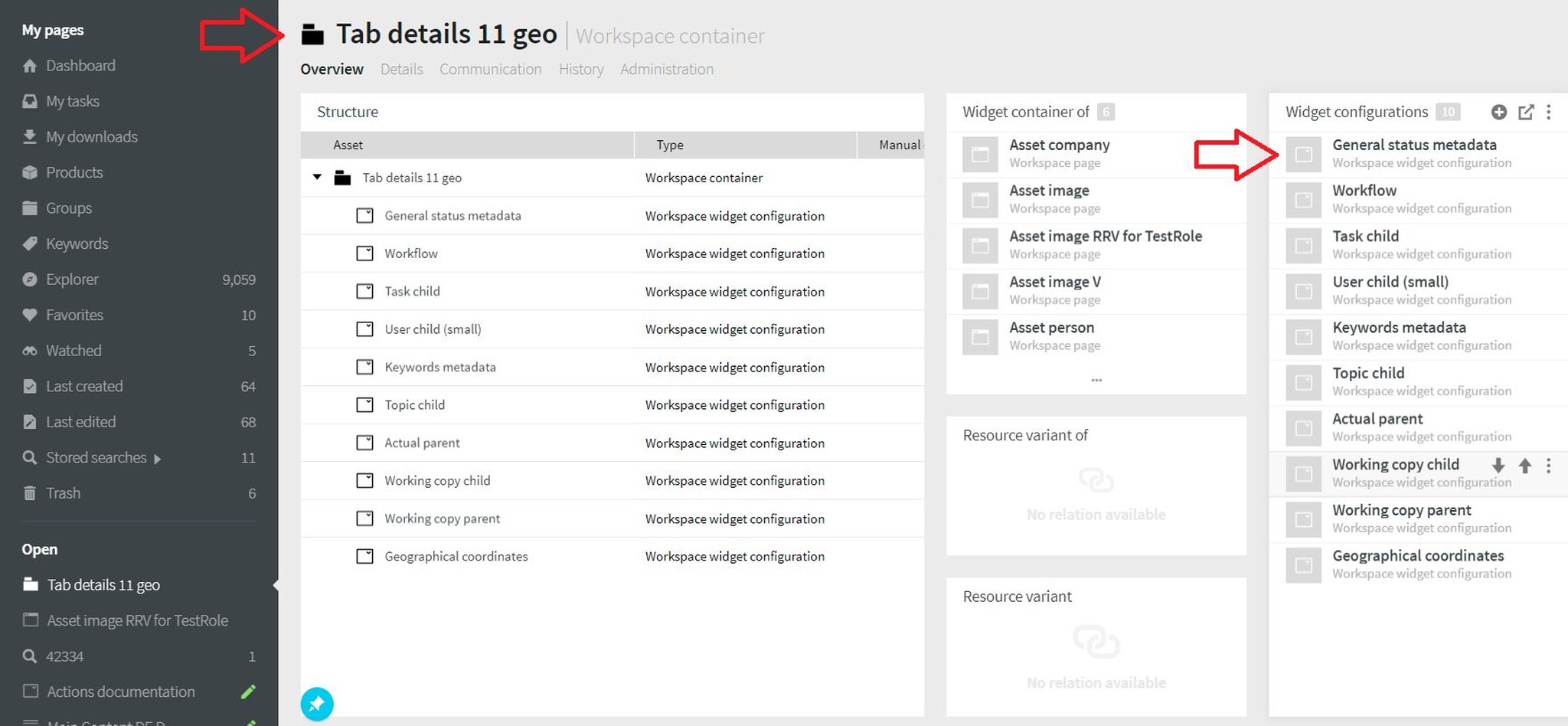Open the Widget configurations three-dot menu
The width and height of the screenshot is (1568, 726).
click(x=1549, y=113)
